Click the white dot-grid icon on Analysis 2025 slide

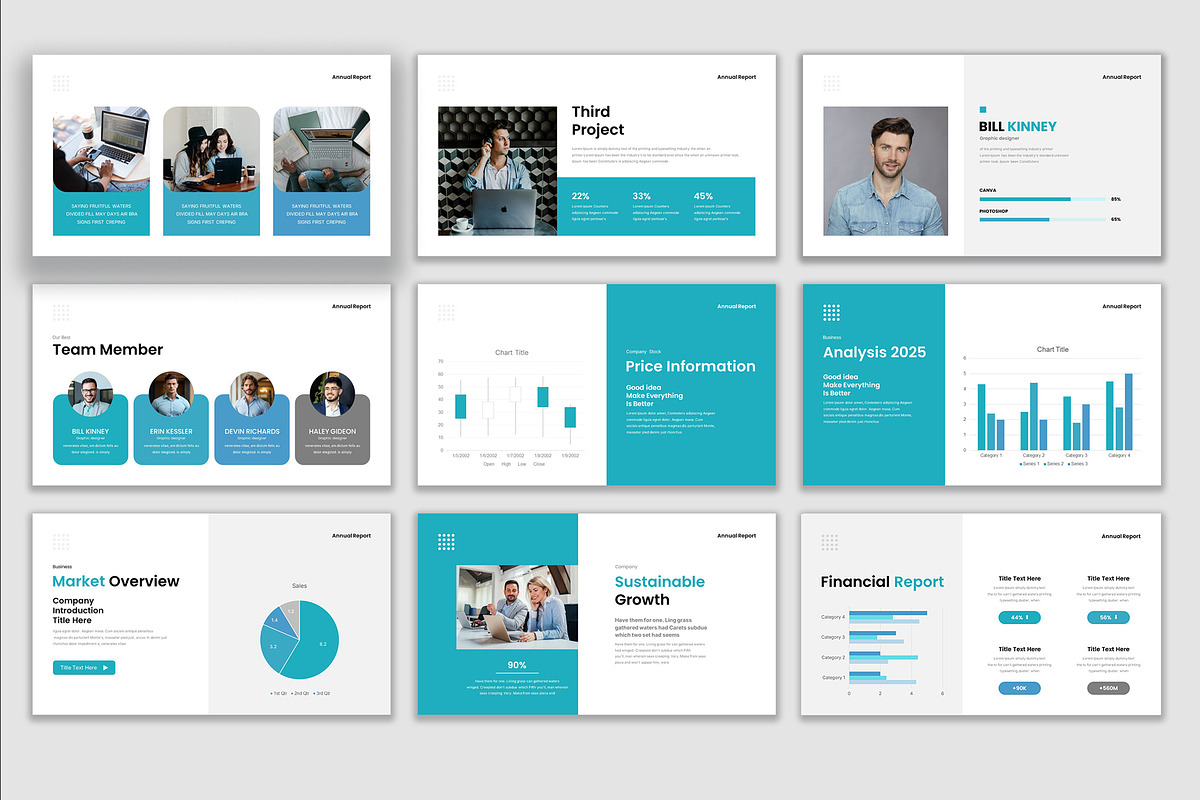coord(832,313)
